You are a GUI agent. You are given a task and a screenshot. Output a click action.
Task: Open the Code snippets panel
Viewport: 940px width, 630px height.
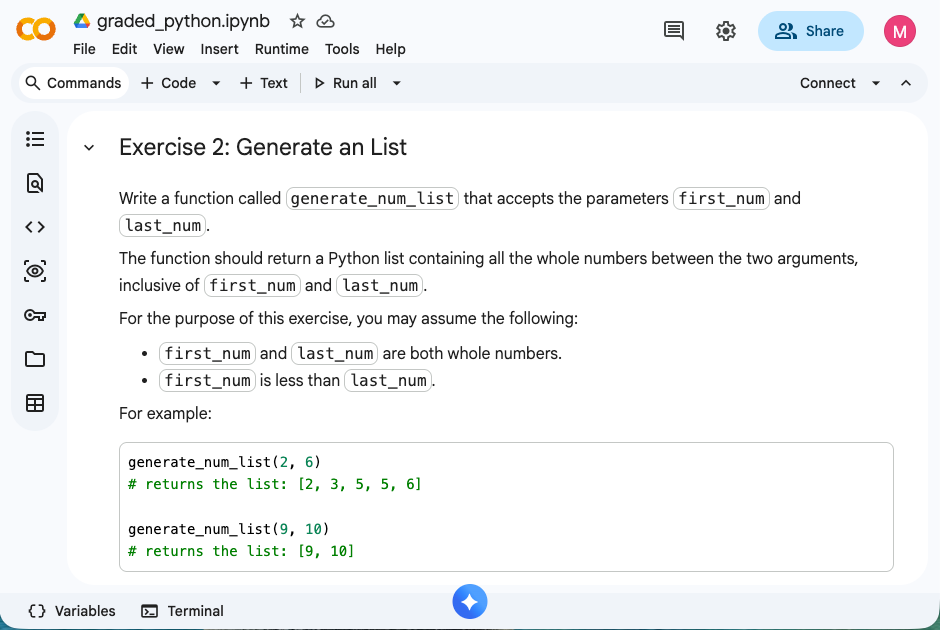[x=35, y=227]
